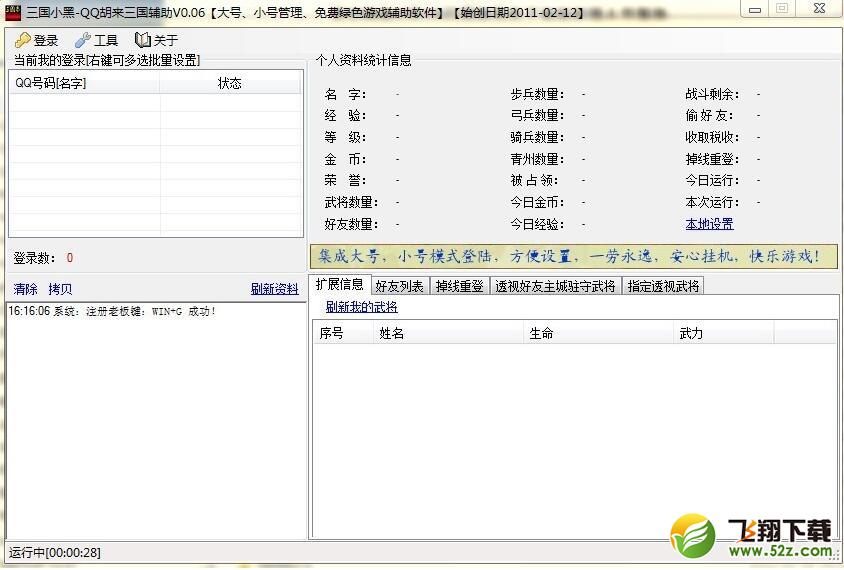
Task: Click the 弓兵数量 label
Action: pyautogui.click(x=537, y=116)
